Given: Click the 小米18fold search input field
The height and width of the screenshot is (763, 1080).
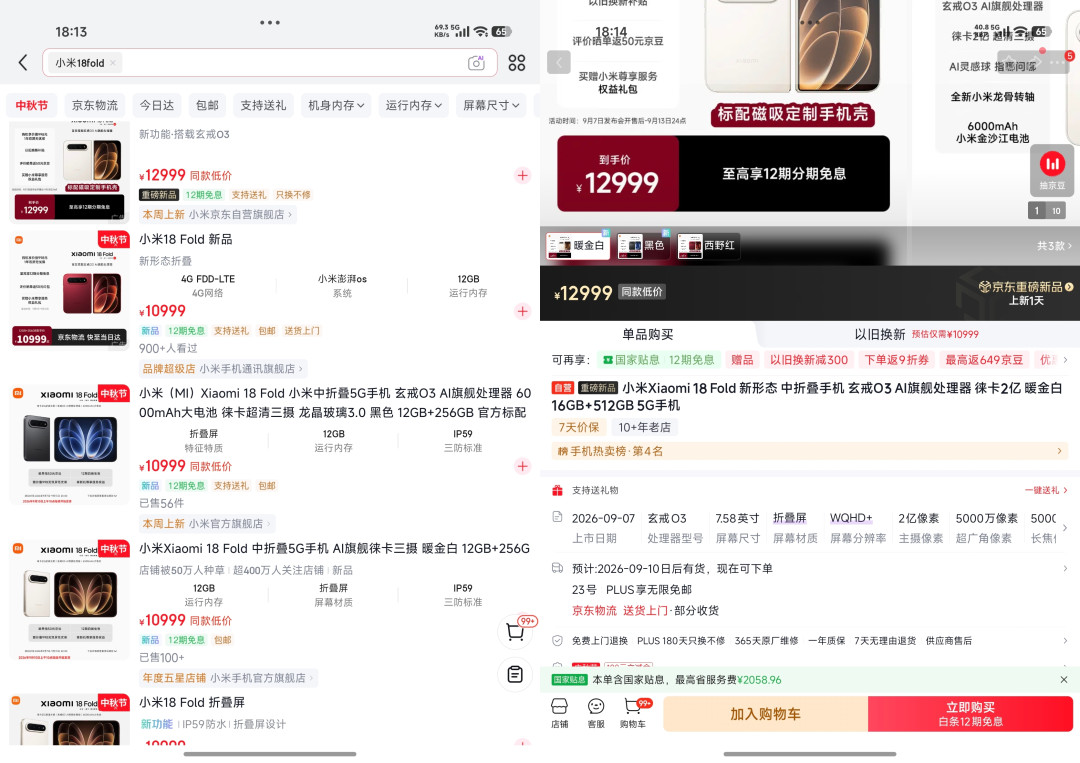Looking at the screenshot, I should tap(269, 63).
